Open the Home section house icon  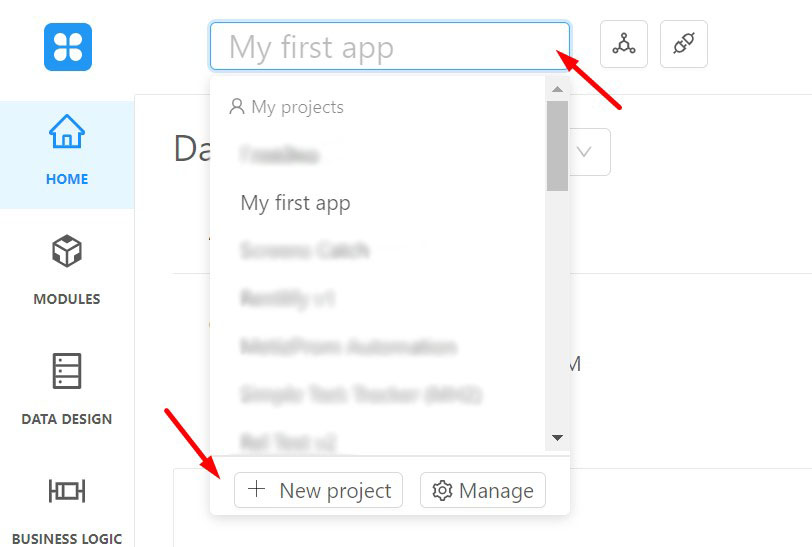(x=67, y=132)
